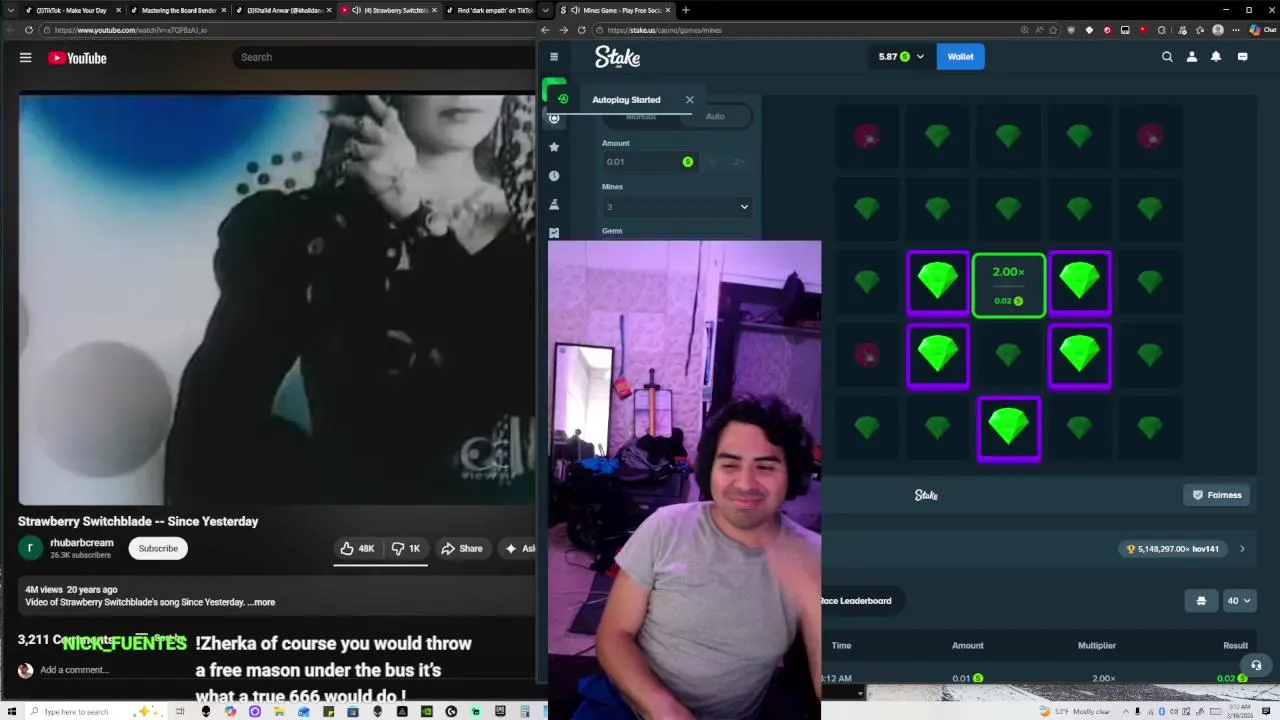This screenshot has width=1280, height=720.
Task: Dislike the video (1K)
Action: pos(405,548)
